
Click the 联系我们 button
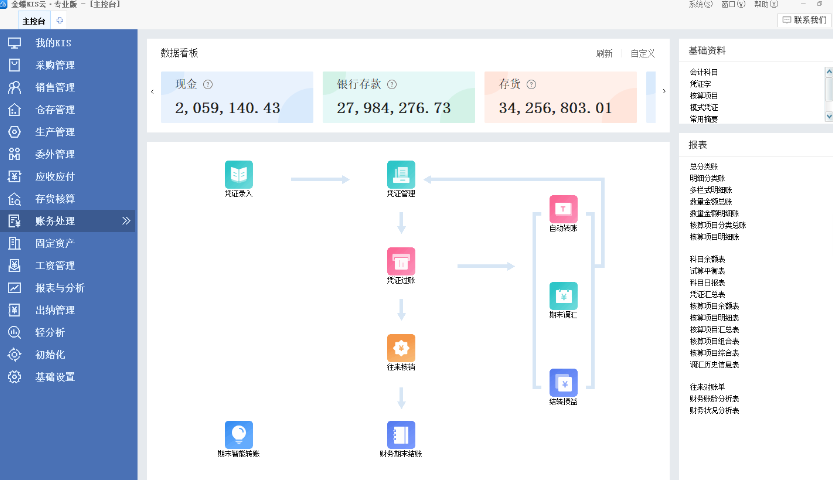coord(804,20)
